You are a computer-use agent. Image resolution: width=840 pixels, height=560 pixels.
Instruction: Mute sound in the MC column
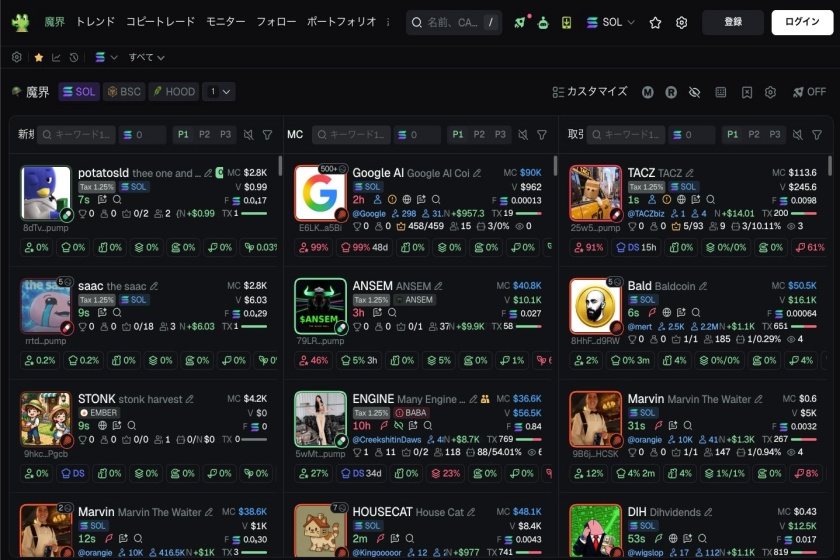523,135
